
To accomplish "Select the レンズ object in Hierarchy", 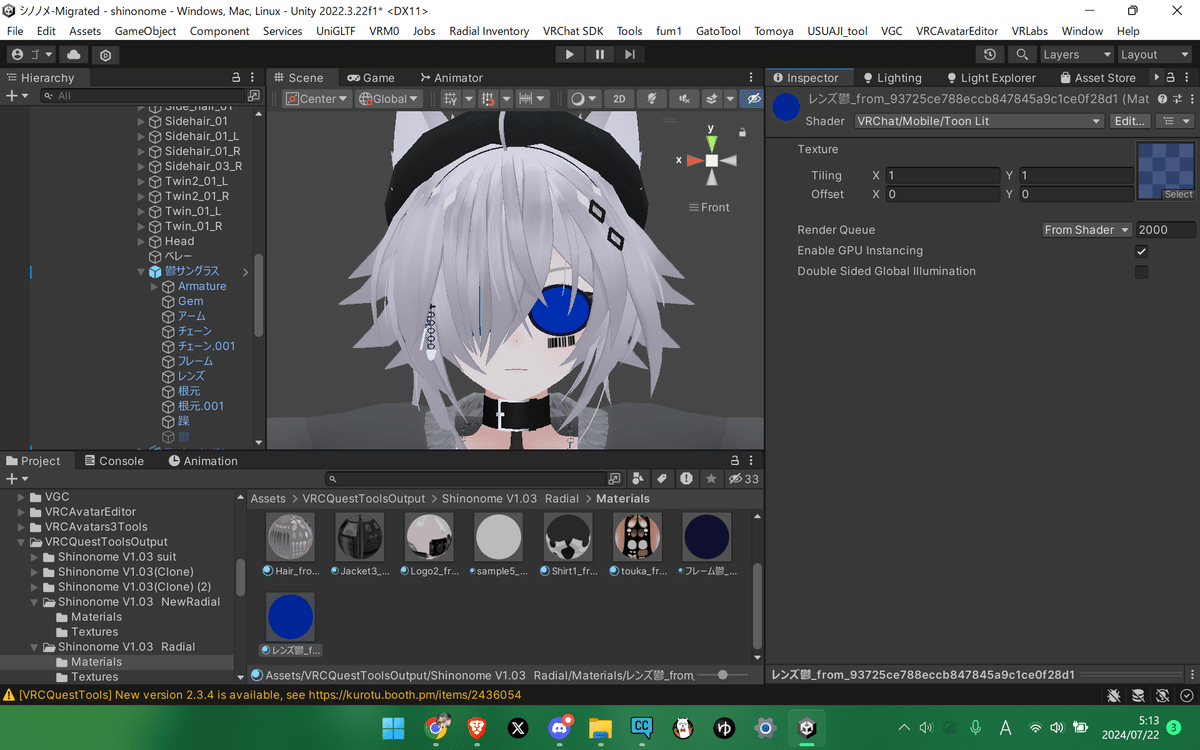I will [191, 376].
